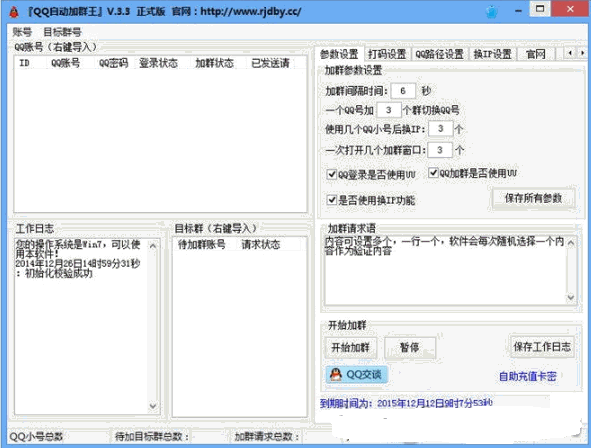The image size is (591, 448).
Task: Click QQ小号总数 in status bar
Action: (x=36, y=437)
